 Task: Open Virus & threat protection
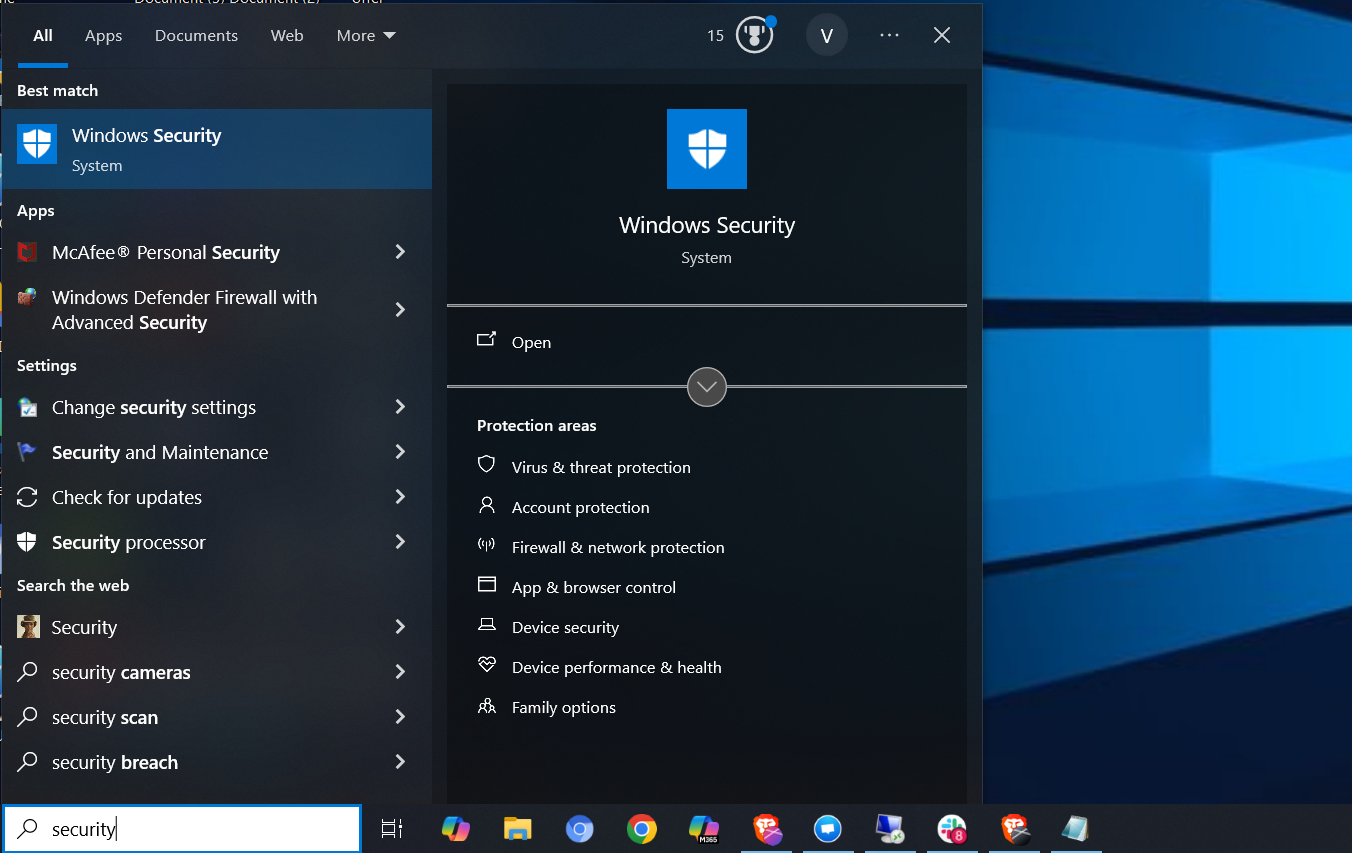click(601, 467)
